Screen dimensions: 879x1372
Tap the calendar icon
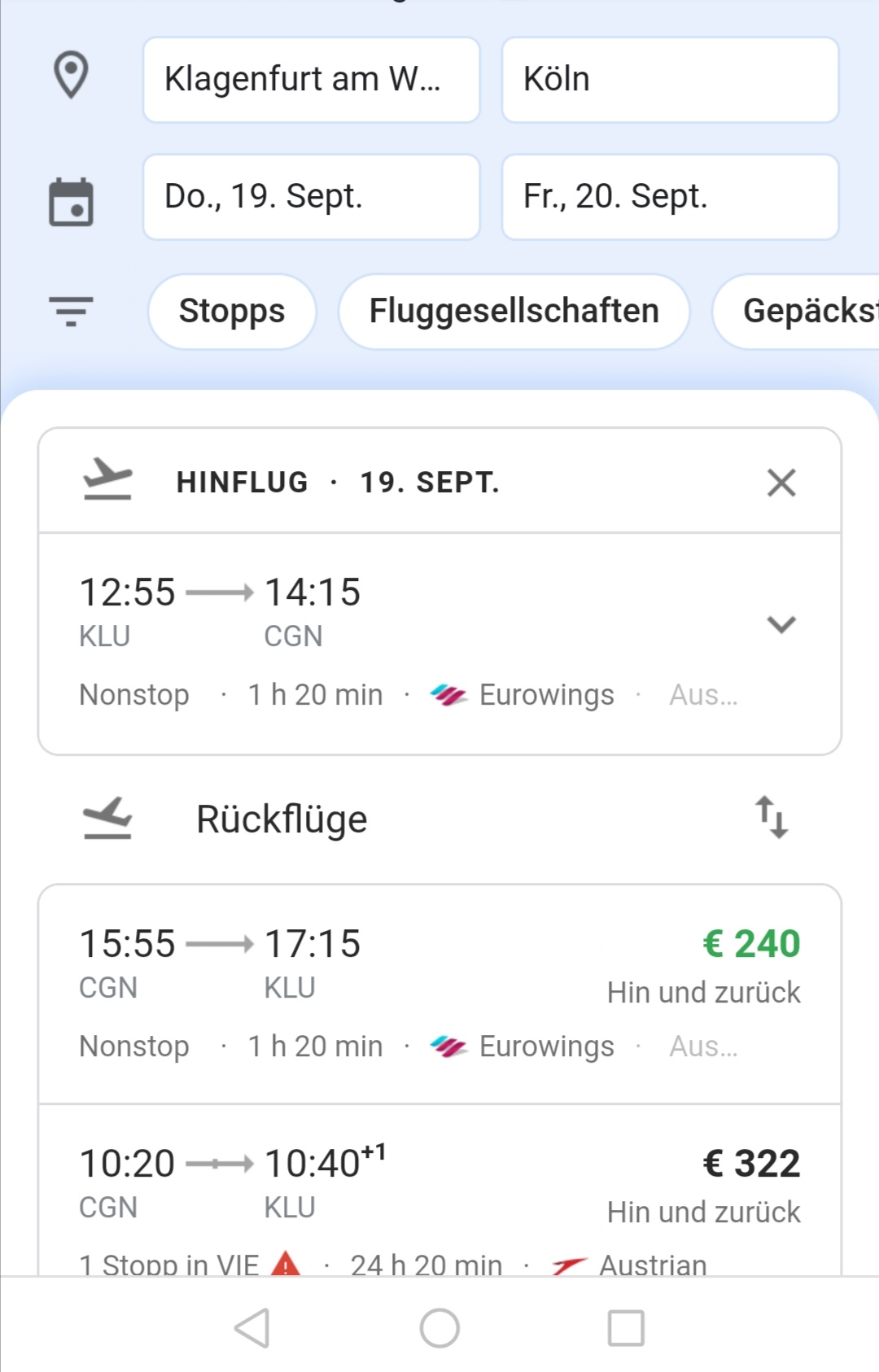tap(71, 201)
